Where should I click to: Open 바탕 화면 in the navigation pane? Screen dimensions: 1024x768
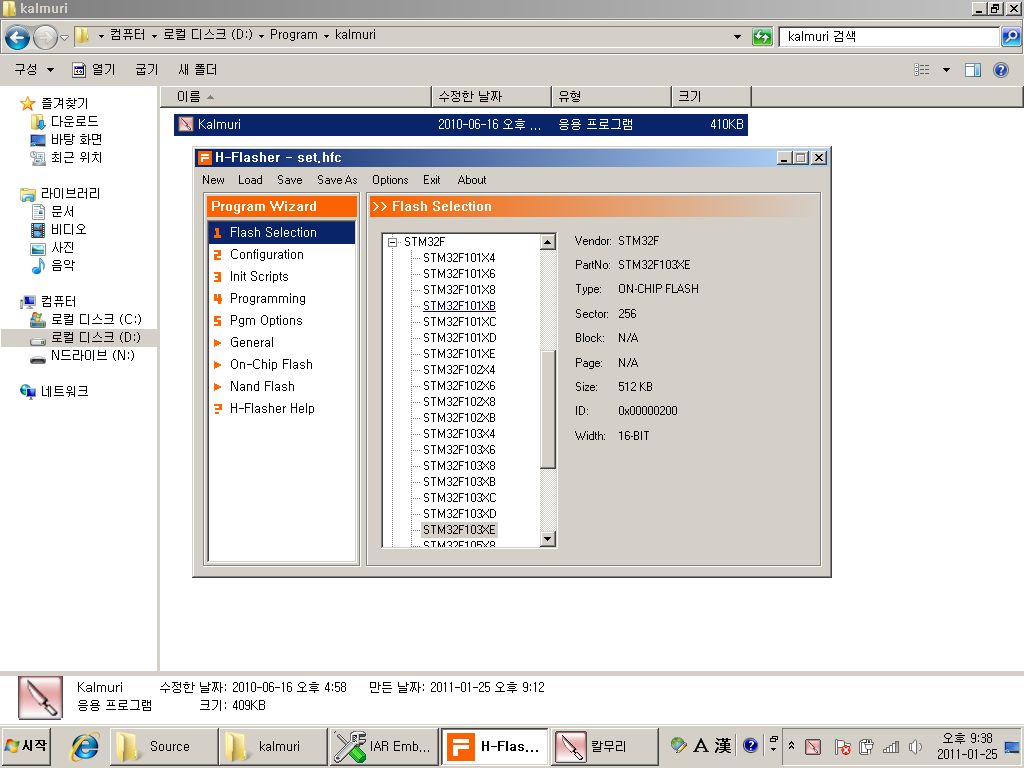[76, 139]
